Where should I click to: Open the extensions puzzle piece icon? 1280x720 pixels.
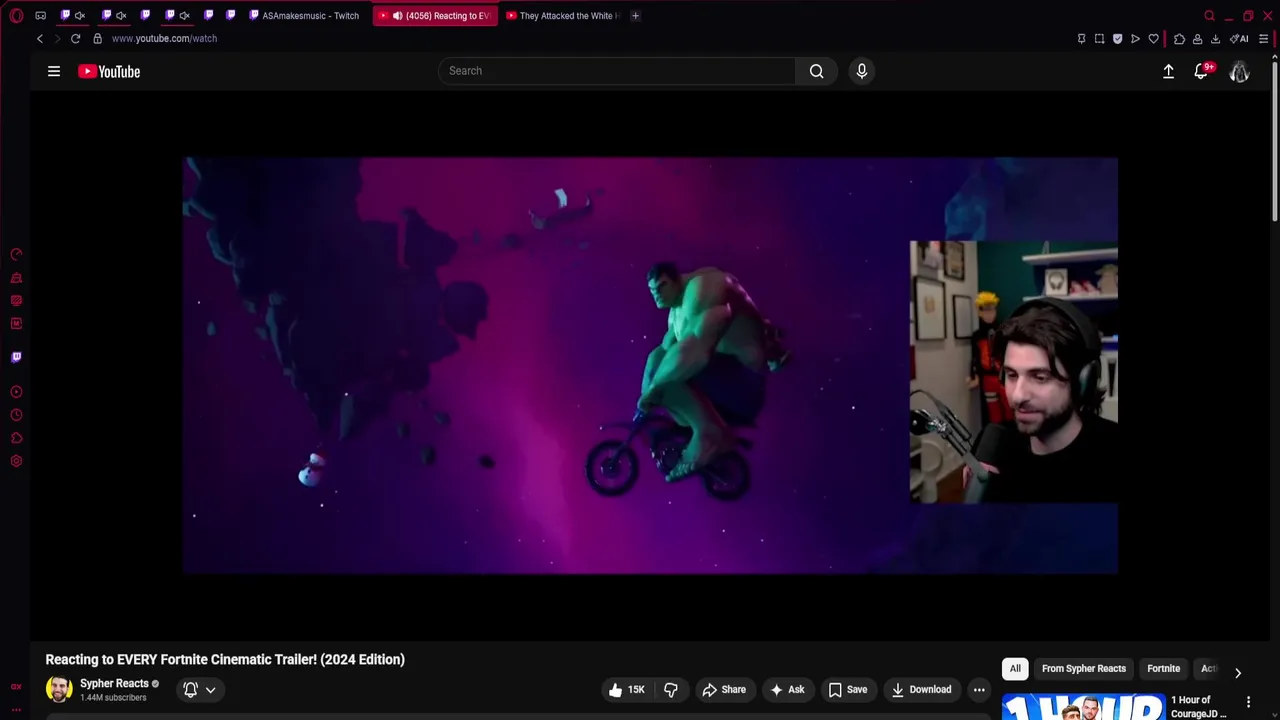1179,39
